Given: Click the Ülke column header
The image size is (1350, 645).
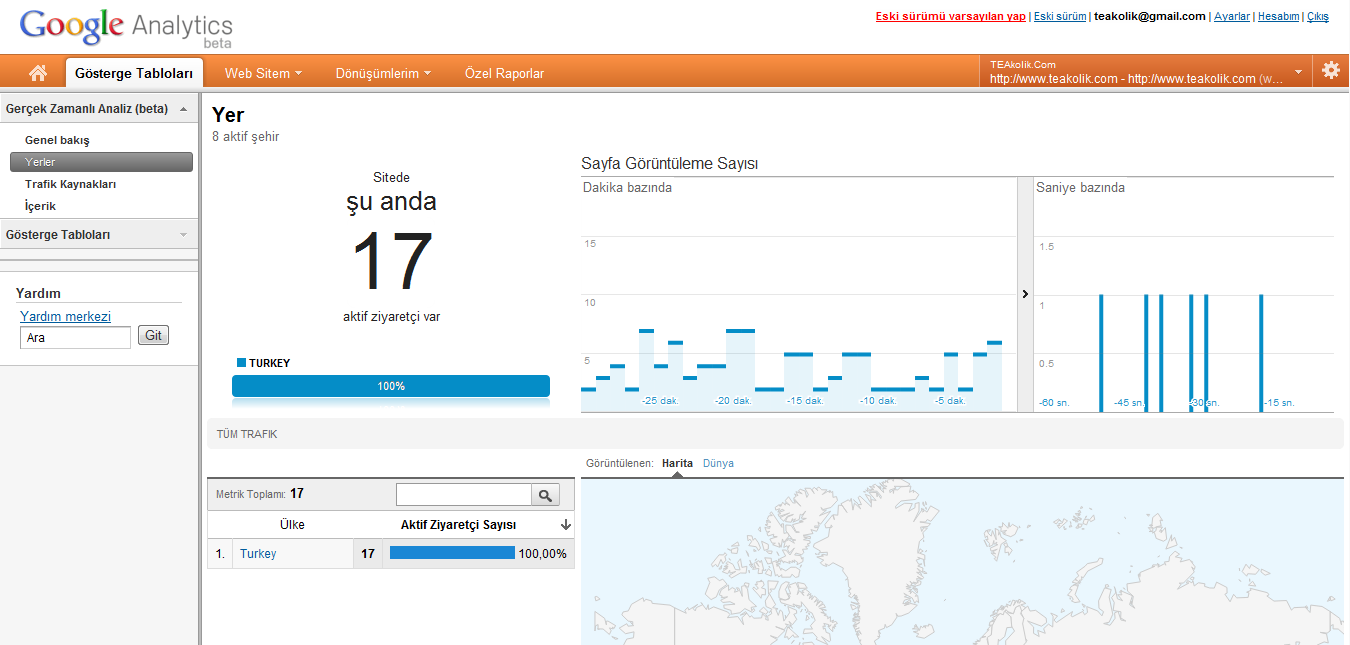Looking at the screenshot, I should click(292, 525).
